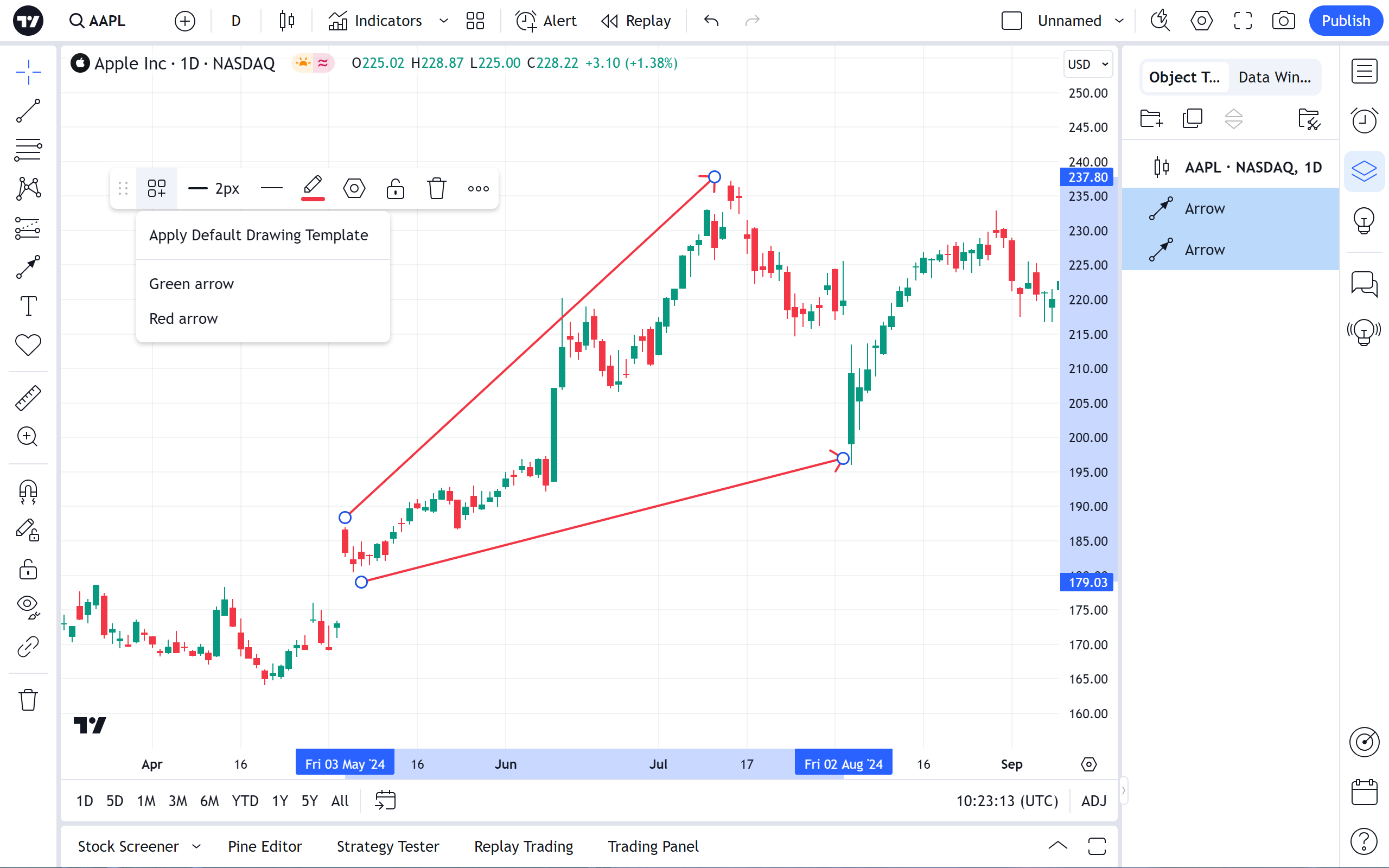Choose the Green arrow template
This screenshot has width=1389, height=868.
pos(191,284)
